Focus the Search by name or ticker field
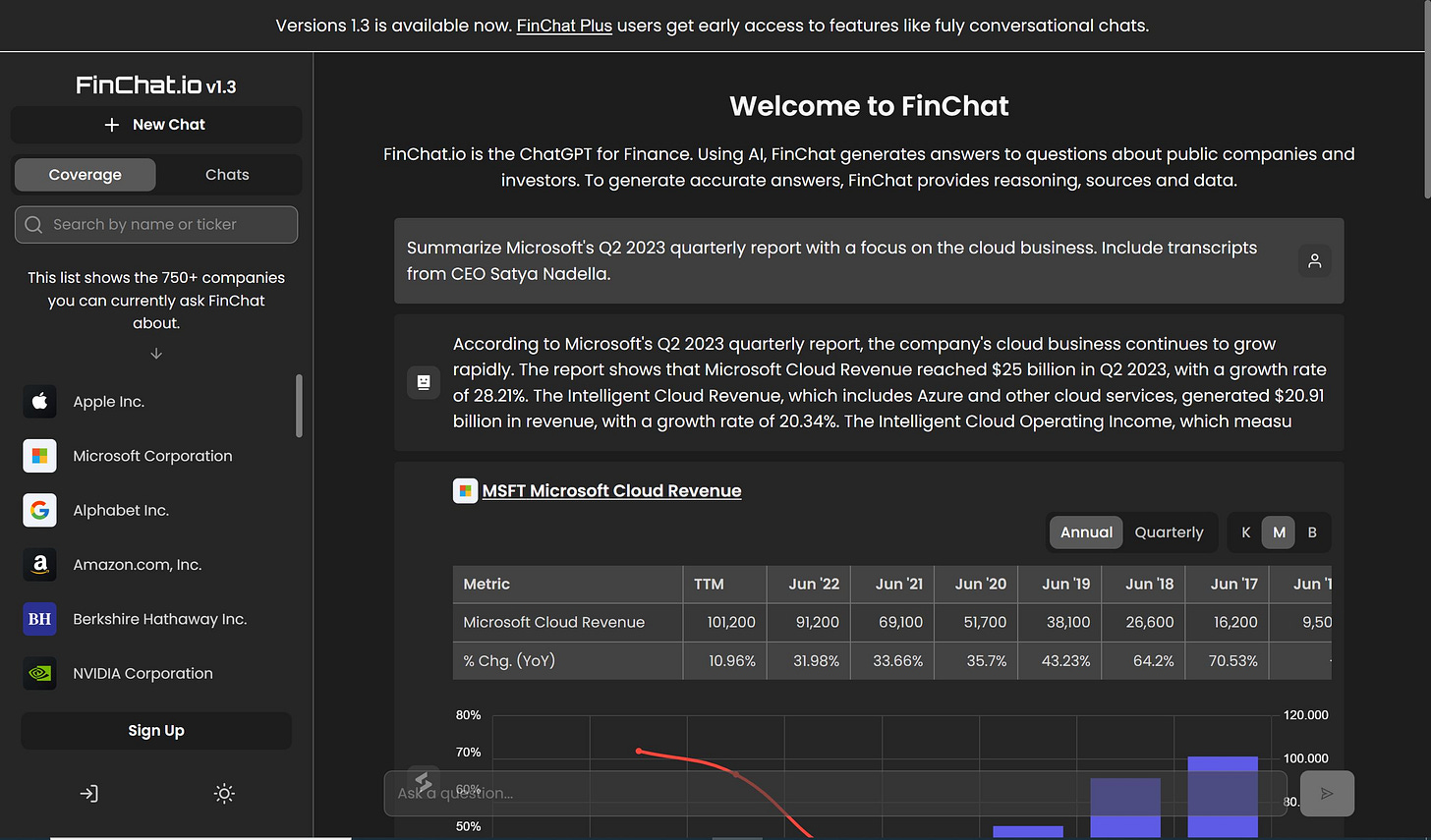This screenshot has width=1431, height=840. click(156, 224)
